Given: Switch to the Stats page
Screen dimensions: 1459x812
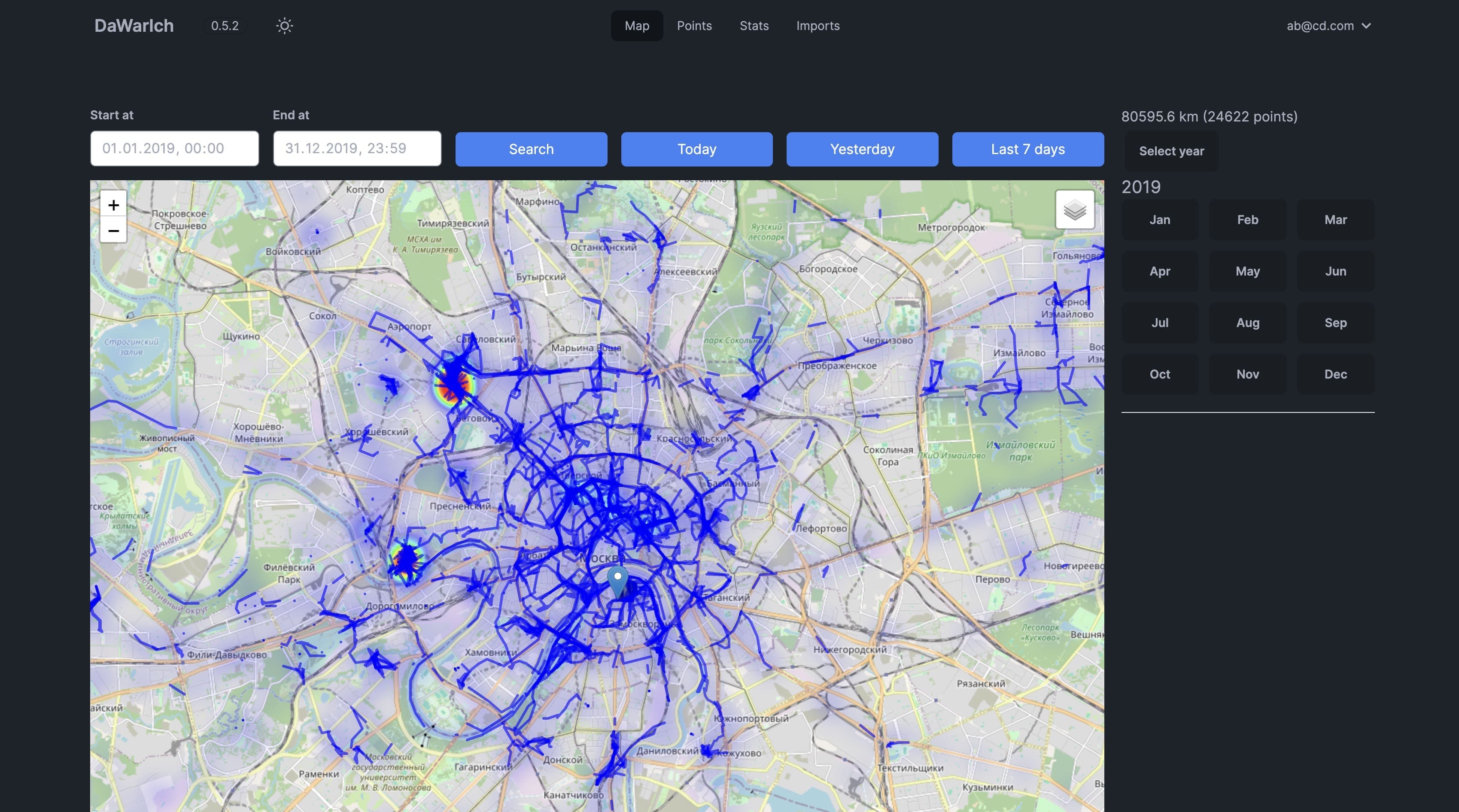Looking at the screenshot, I should [x=754, y=25].
